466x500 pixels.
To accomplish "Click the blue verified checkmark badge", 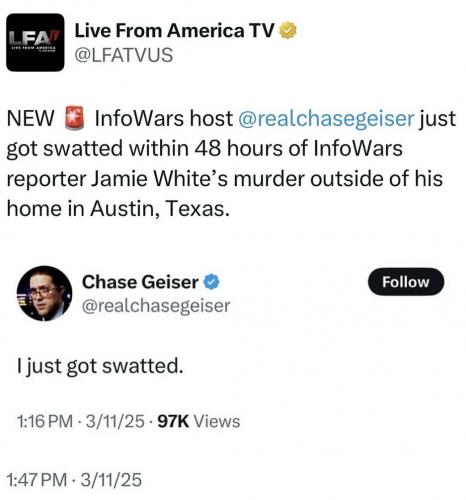I will [x=211, y=282].
